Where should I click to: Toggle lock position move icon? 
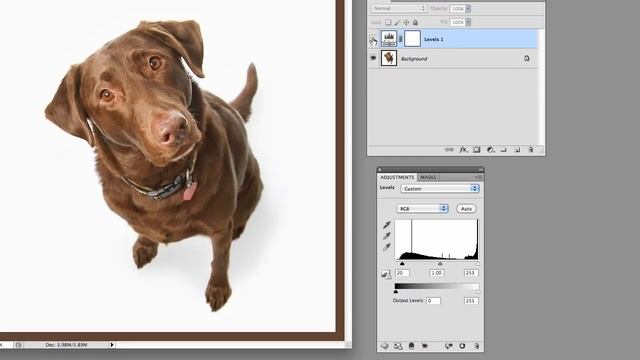(x=406, y=22)
